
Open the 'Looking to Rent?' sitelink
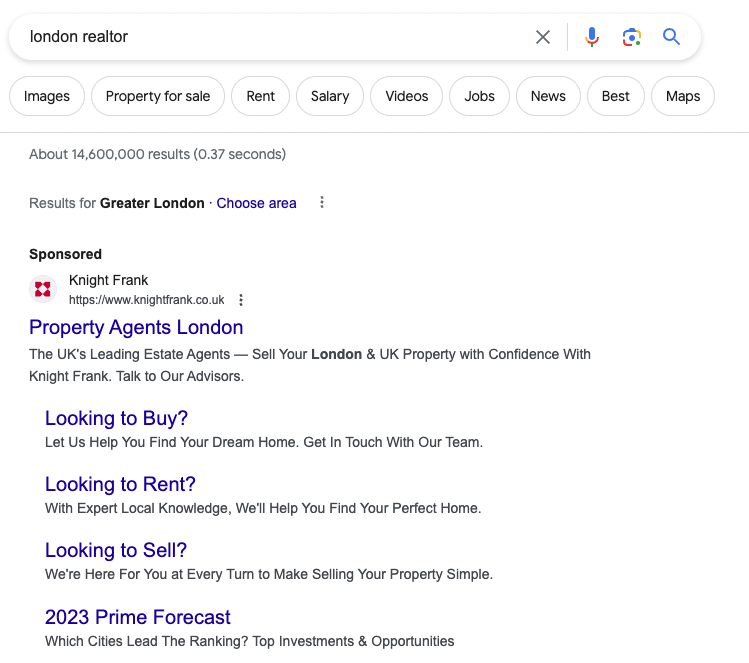pos(120,484)
